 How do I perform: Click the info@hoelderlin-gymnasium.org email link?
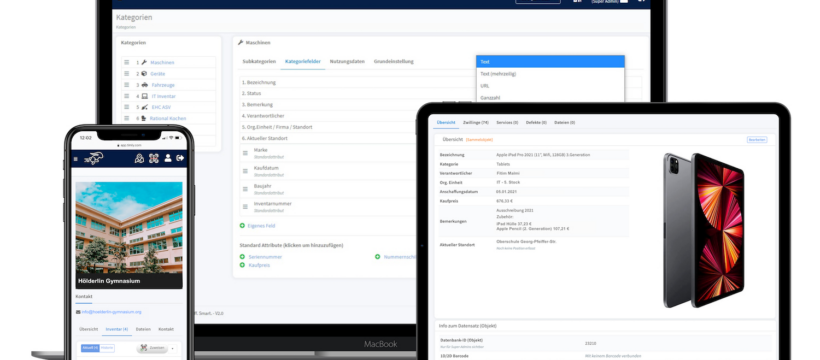(111, 312)
